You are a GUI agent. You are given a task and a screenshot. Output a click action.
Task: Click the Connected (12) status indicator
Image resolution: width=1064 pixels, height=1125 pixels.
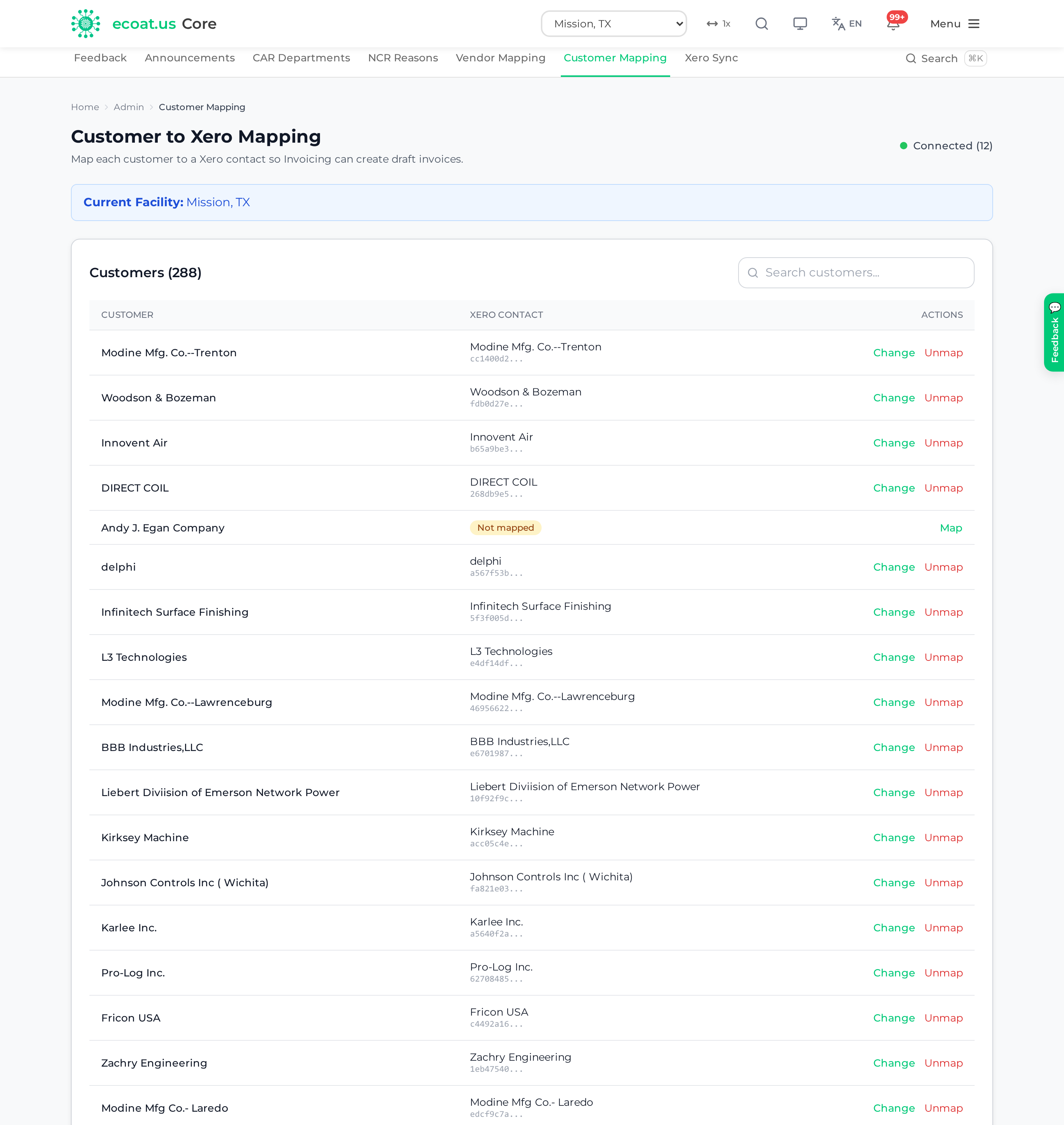[x=946, y=146]
